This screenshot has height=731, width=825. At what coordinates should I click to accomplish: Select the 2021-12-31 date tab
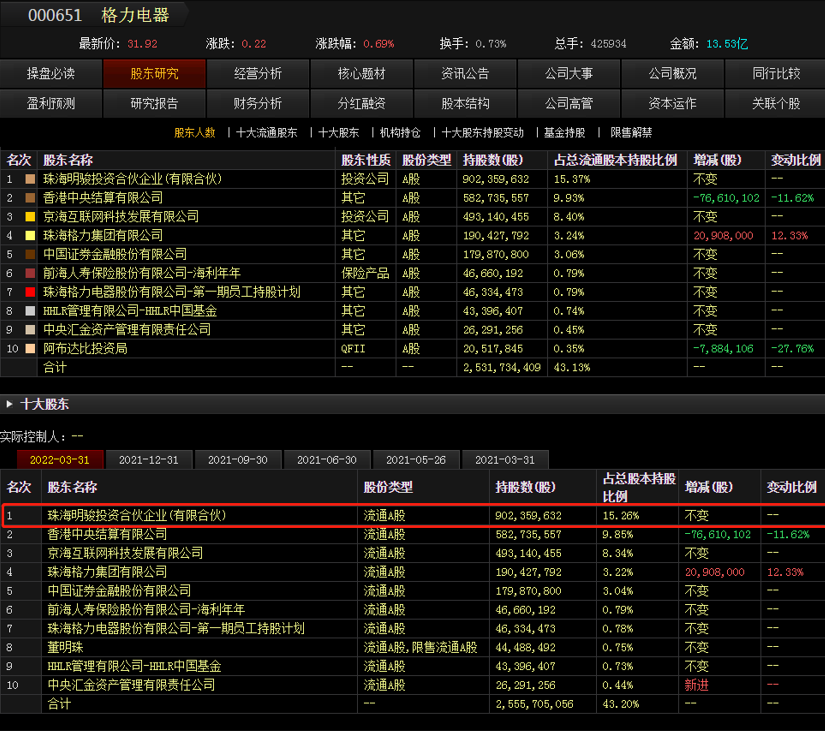(149, 460)
